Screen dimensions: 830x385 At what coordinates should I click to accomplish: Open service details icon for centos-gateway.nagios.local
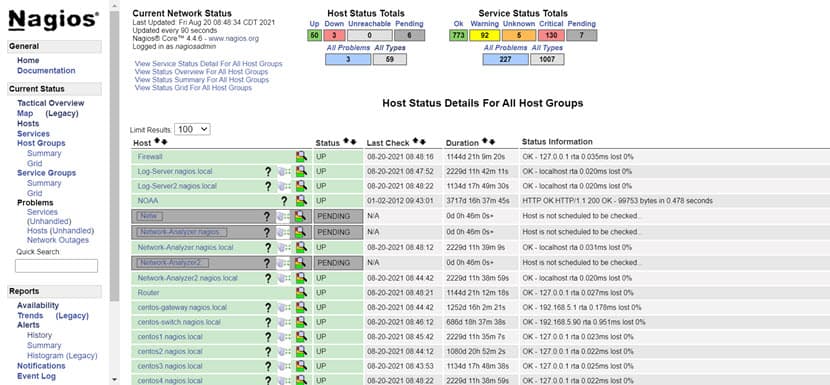[301, 307]
